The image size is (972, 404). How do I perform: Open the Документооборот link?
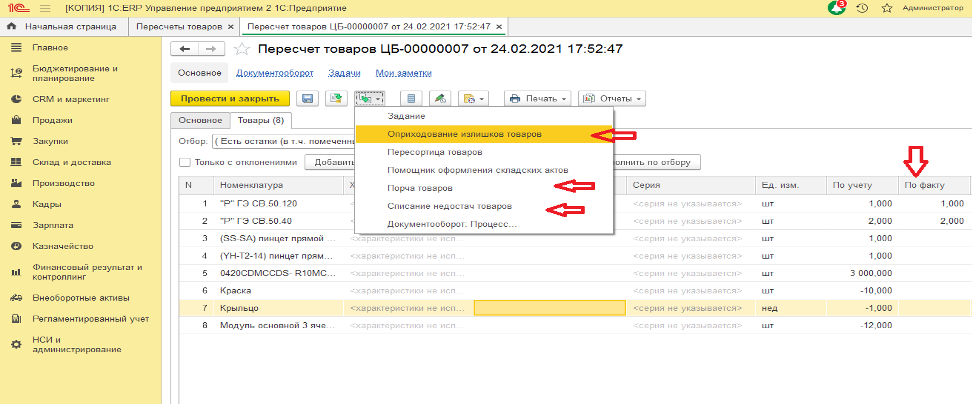click(x=274, y=73)
